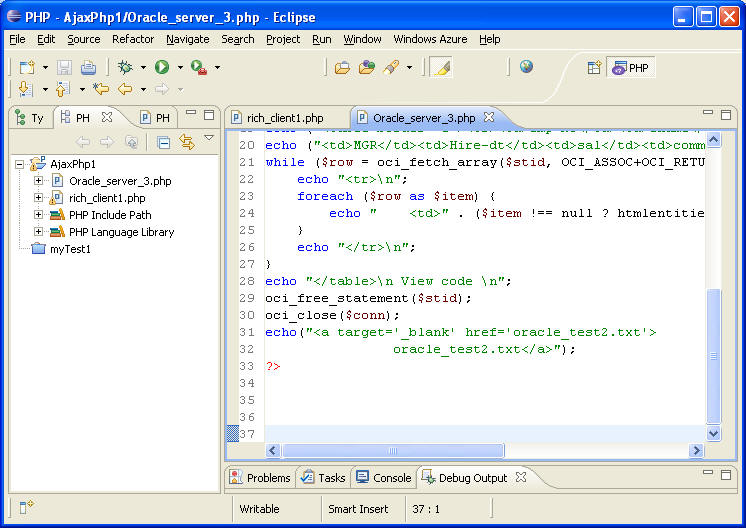Maximize the explorer view panel
This screenshot has width=746, height=528.
(x=208, y=115)
